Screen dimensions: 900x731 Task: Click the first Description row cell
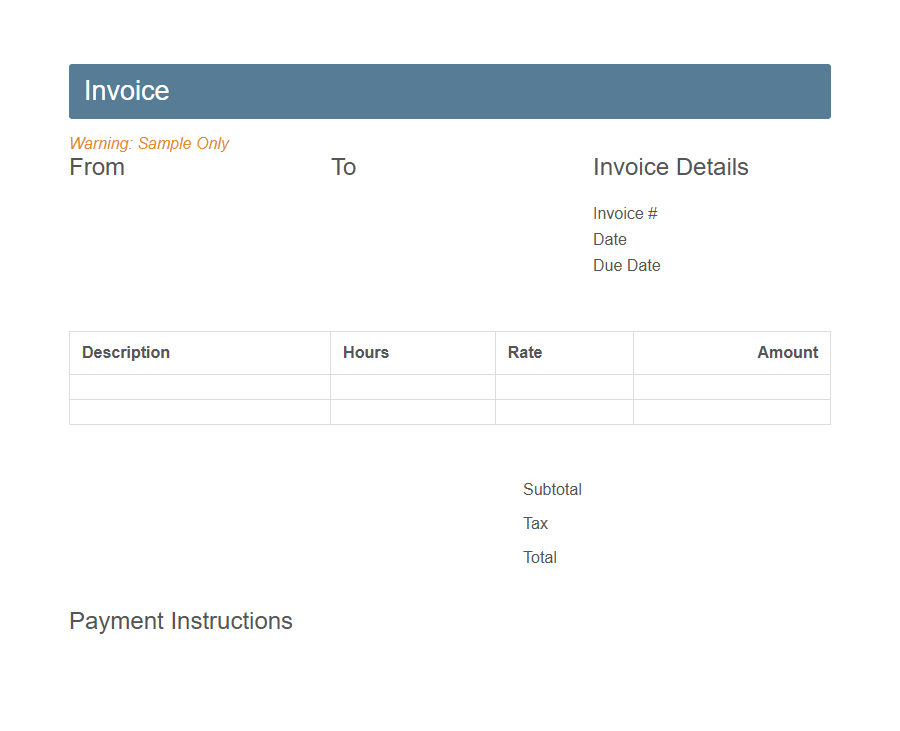(200, 387)
